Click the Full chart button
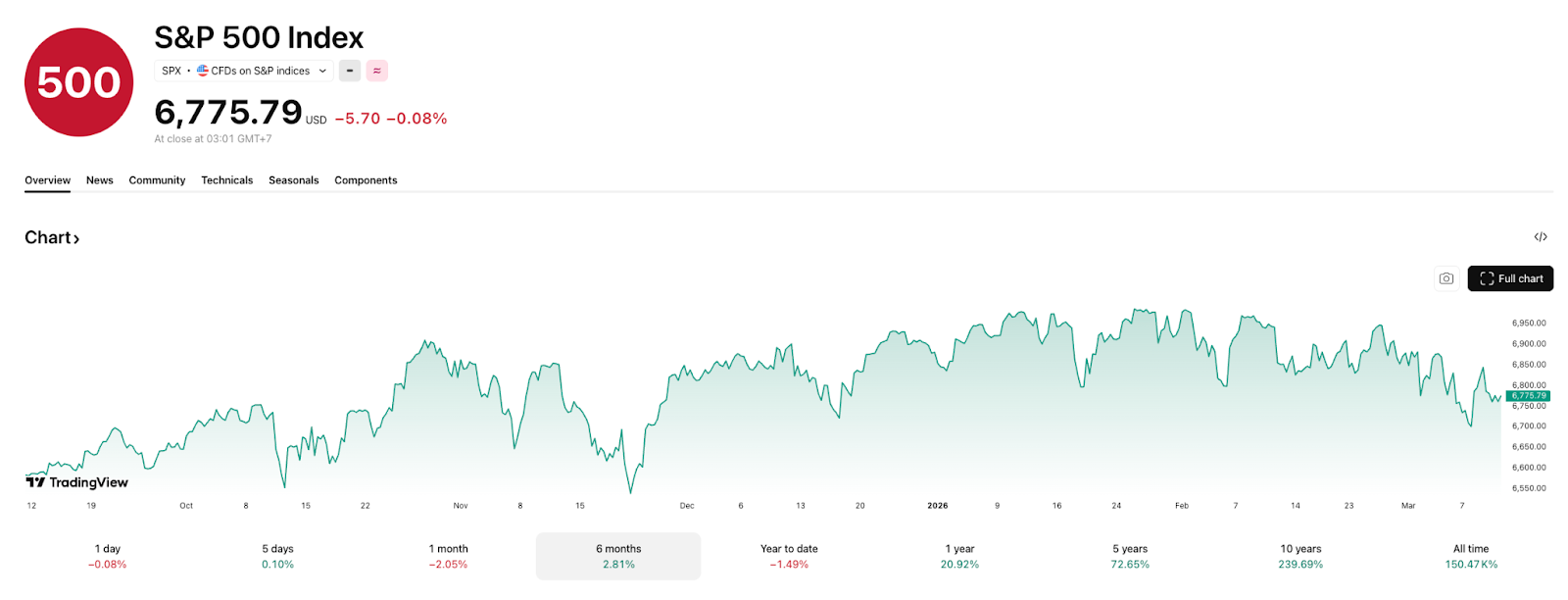 1510,278
